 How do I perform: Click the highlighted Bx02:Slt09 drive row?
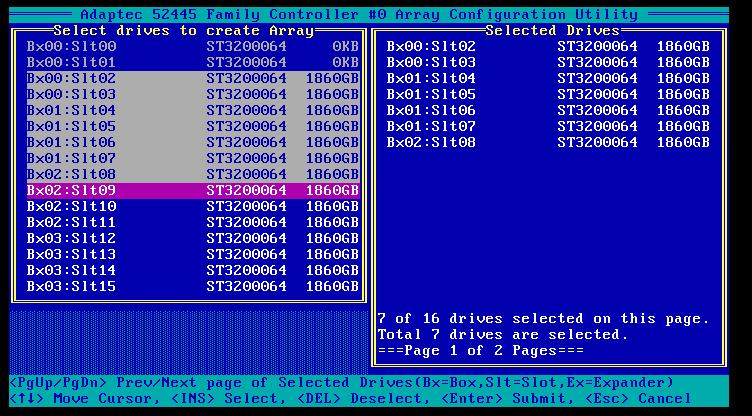[x=193, y=190]
